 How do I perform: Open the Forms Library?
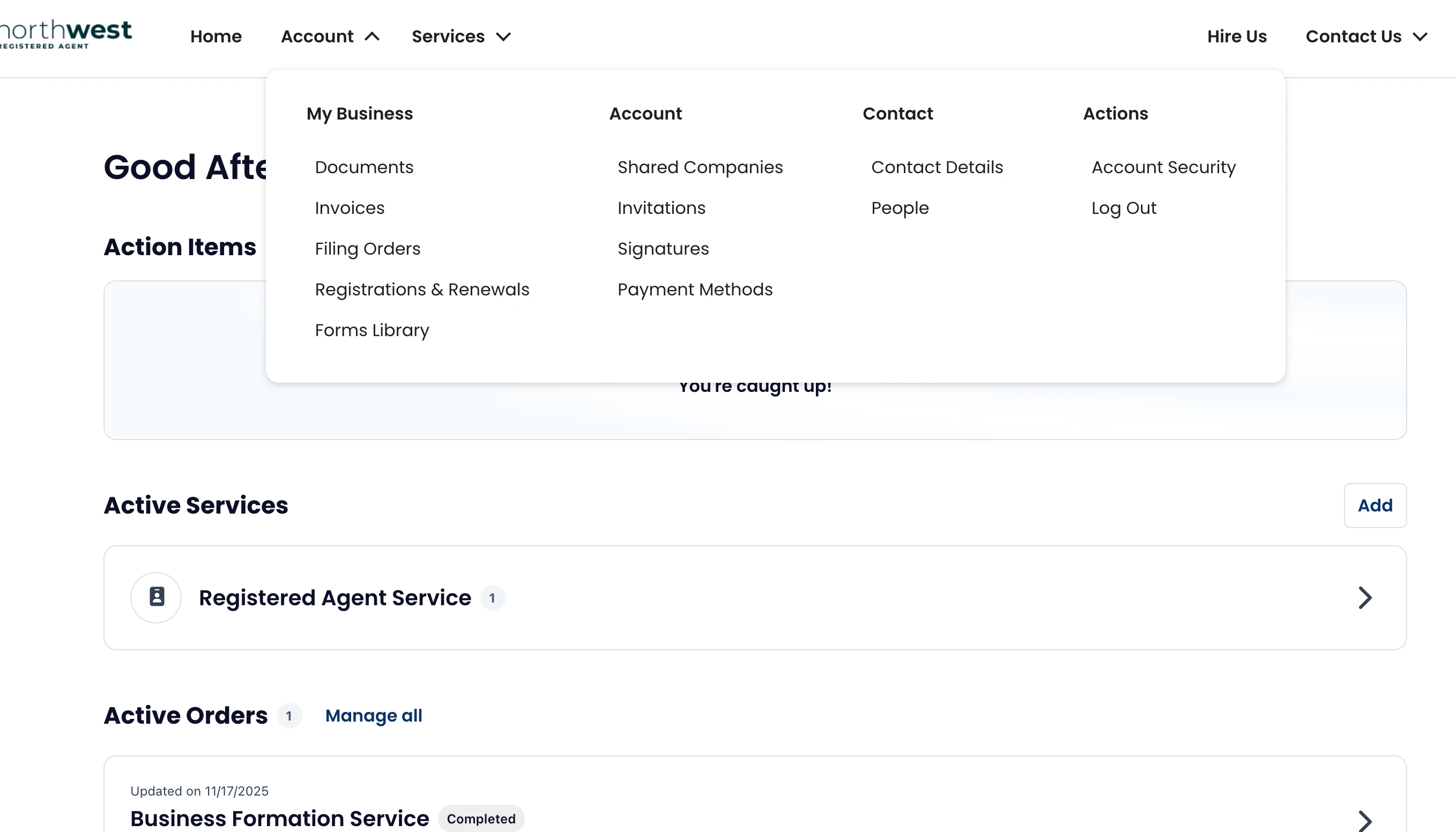click(x=372, y=330)
